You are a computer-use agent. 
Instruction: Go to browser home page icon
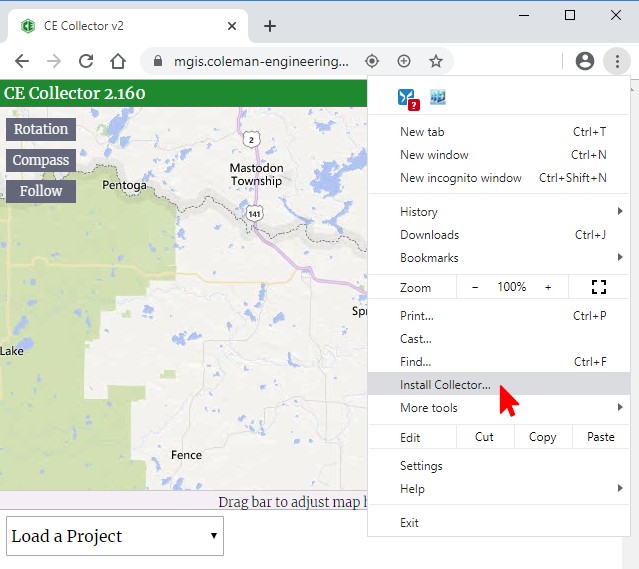[x=118, y=61]
